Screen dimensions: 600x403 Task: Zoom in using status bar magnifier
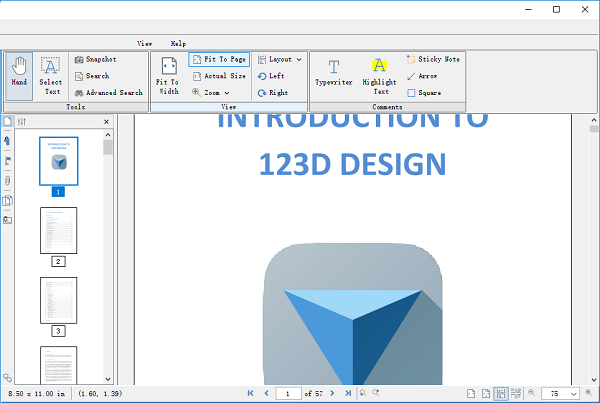pos(589,393)
